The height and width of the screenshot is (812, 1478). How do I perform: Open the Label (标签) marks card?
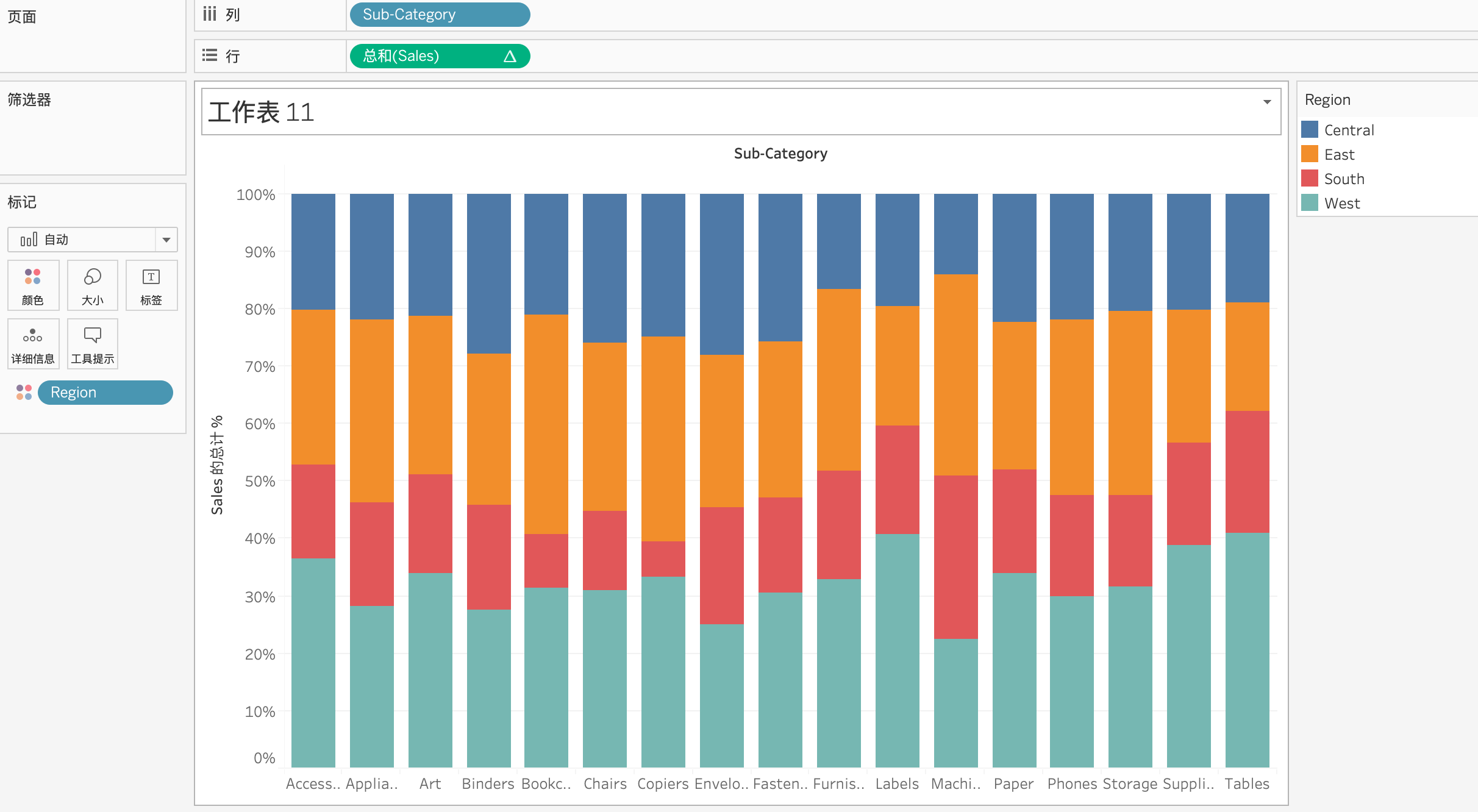click(x=151, y=285)
